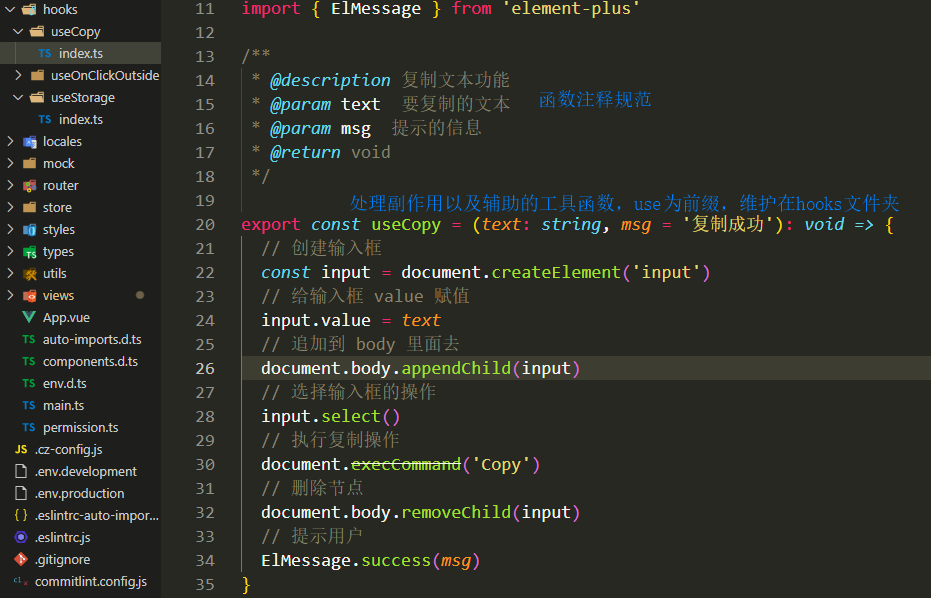
Task: Click the store folder icon
Action: point(29,207)
